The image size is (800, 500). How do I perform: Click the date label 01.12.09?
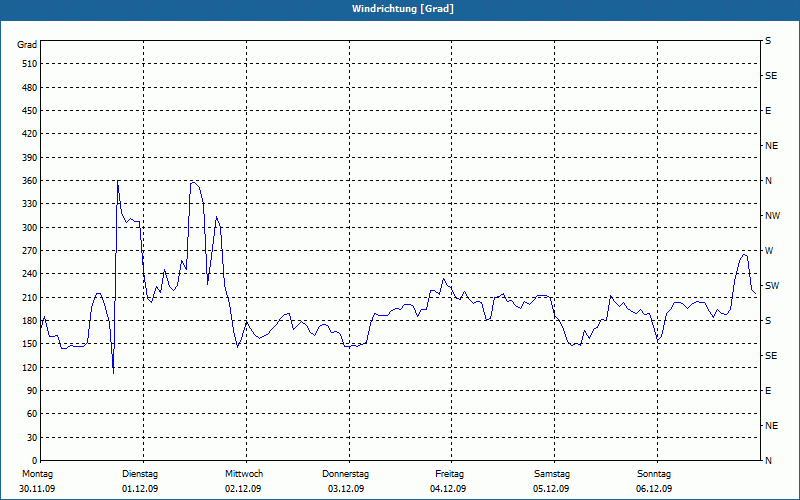pyautogui.click(x=140, y=489)
